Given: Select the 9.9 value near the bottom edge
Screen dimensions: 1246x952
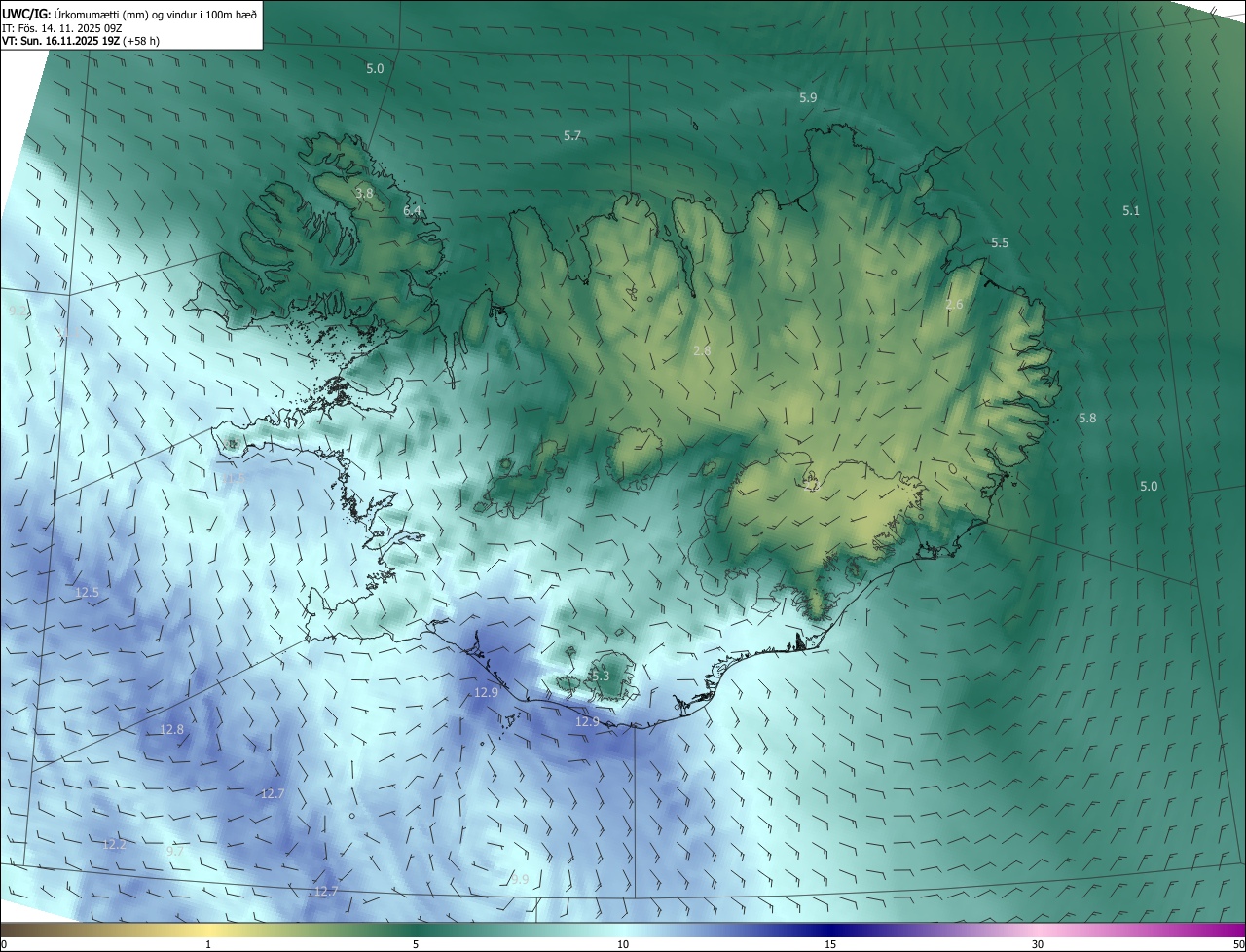Looking at the screenshot, I should click(520, 880).
